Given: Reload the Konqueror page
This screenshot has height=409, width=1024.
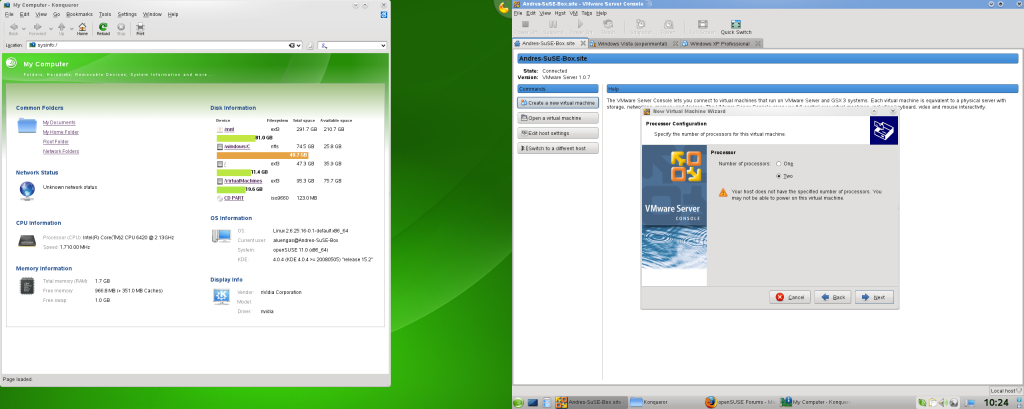Looking at the screenshot, I should click(x=103, y=29).
